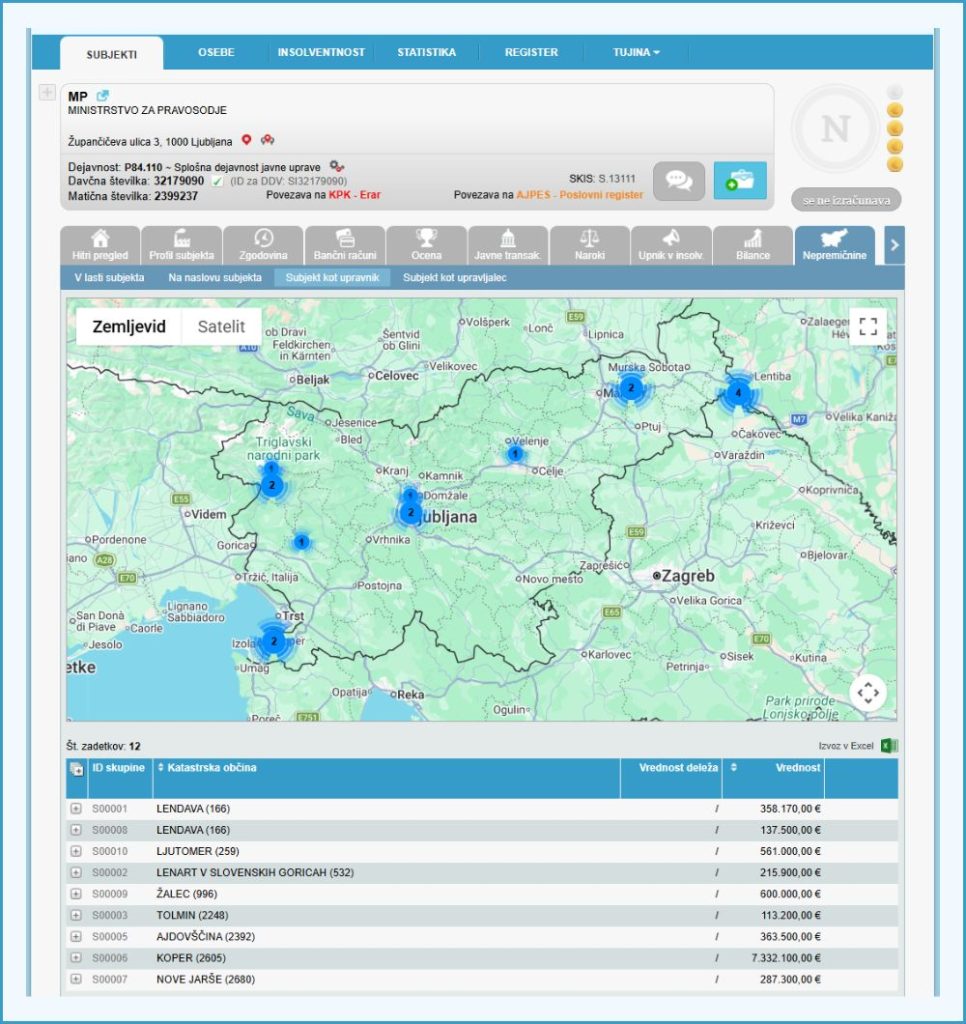Switch to the INSOLVENTNOST tab
This screenshot has width=966, height=1024.
(321, 52)
